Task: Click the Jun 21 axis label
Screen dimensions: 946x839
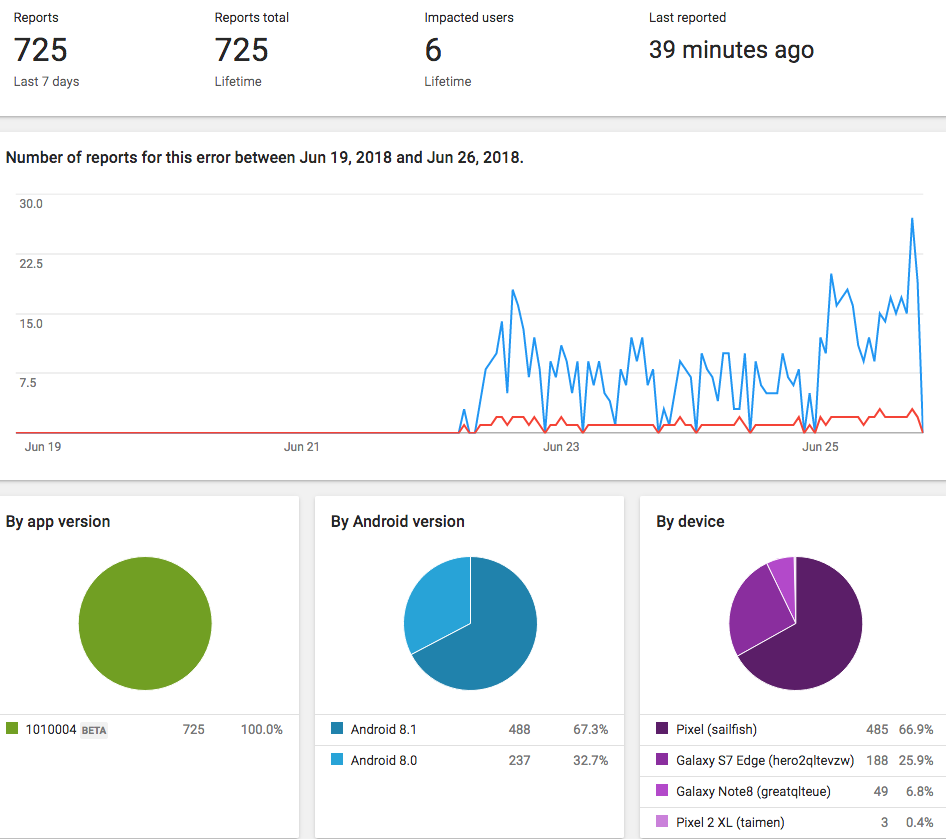Action: click(x=302, y=447)
